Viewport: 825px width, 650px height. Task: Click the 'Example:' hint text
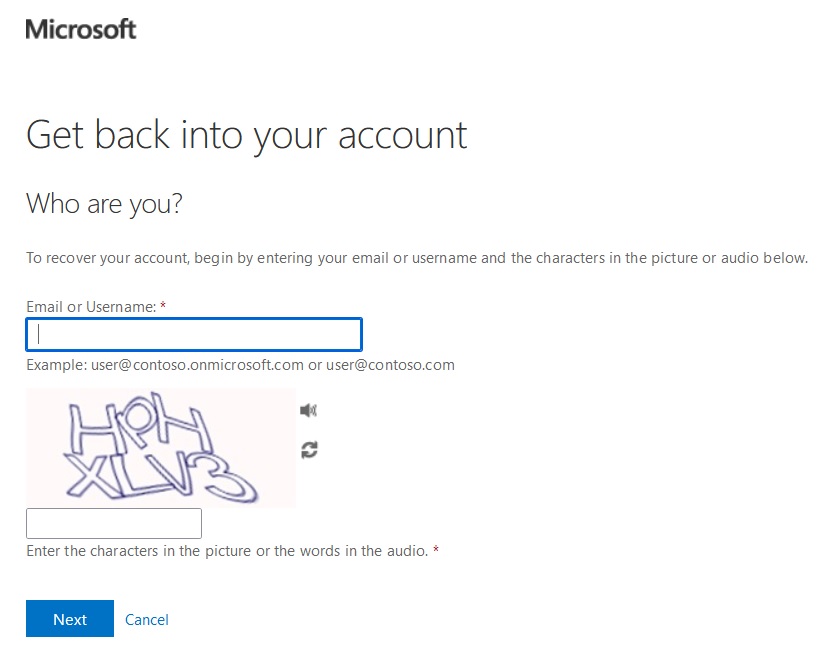point(57,365)
